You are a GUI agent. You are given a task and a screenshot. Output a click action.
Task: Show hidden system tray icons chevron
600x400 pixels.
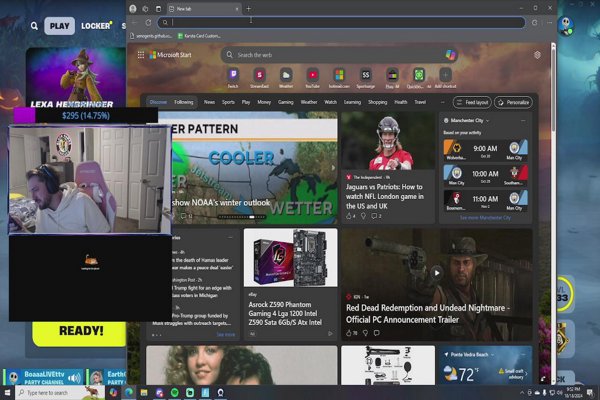tap(522, 393)
